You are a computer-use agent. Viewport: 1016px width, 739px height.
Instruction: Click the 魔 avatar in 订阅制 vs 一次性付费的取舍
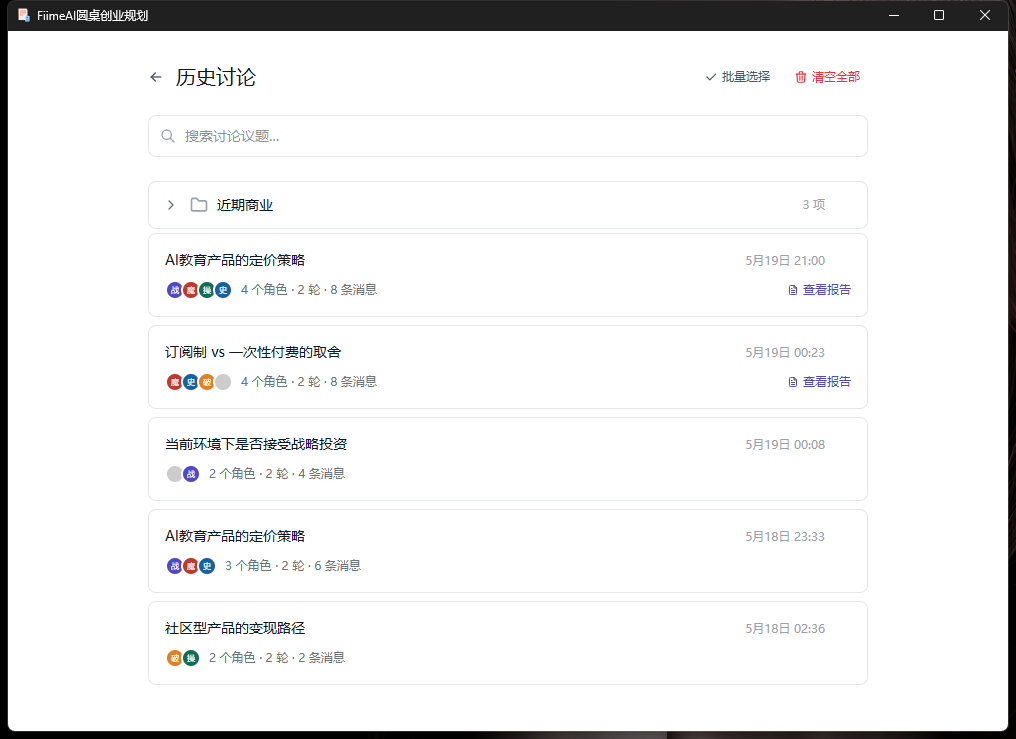tap(175, 382)
